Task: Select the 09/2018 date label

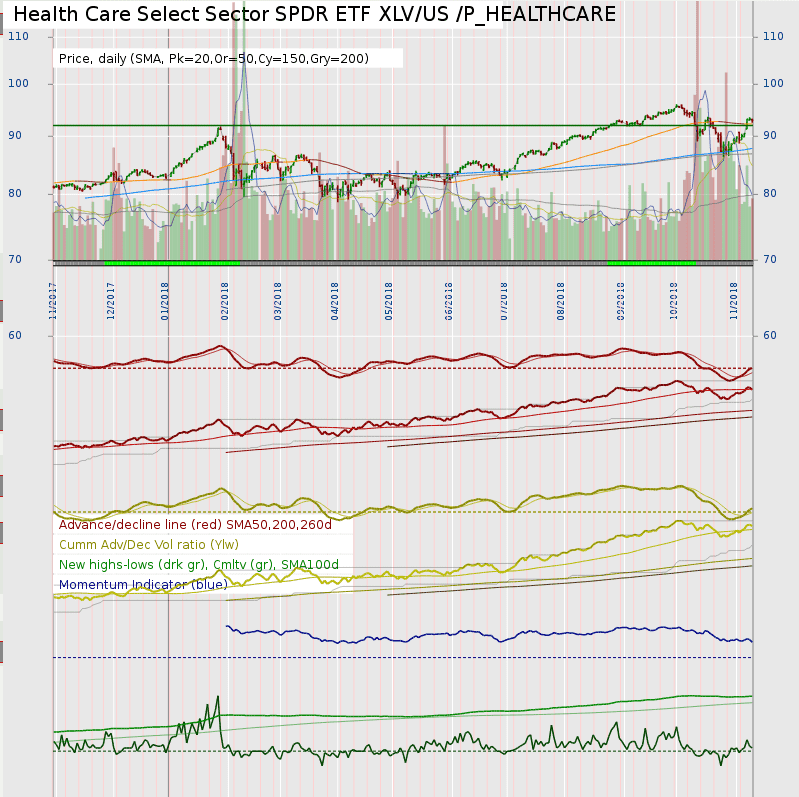Action: [621, 301]
